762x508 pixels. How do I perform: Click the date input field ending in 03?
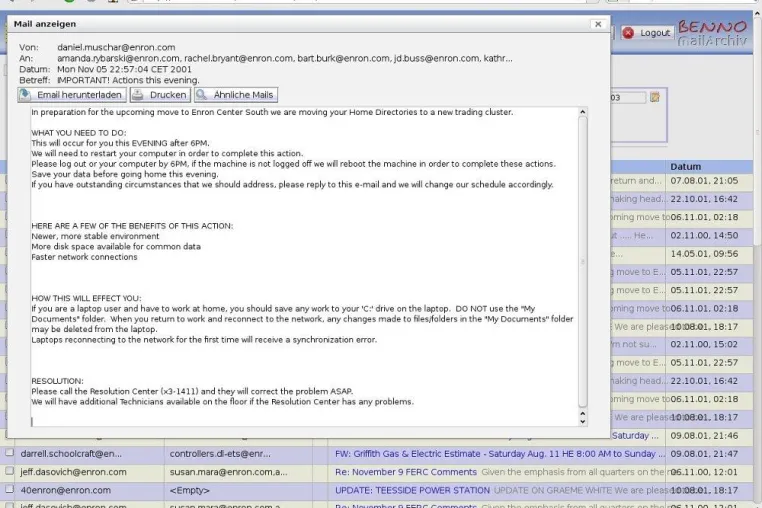pyautogui.click(x=628, y=97)
